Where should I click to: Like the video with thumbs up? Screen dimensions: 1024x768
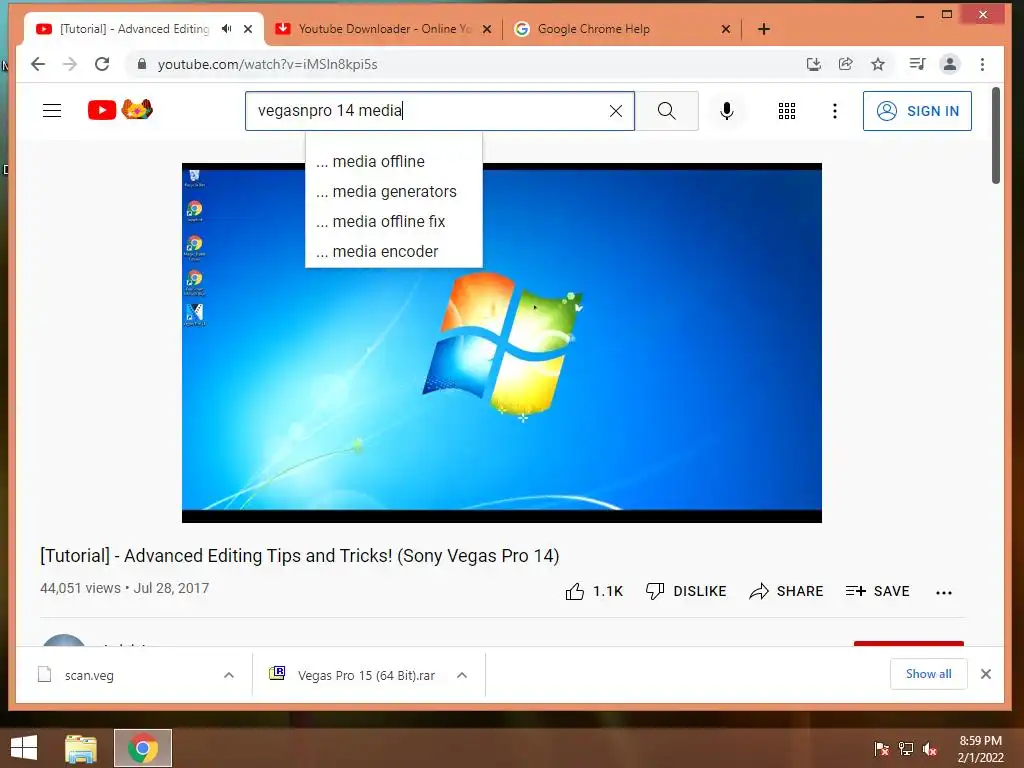tap(594, 591)
